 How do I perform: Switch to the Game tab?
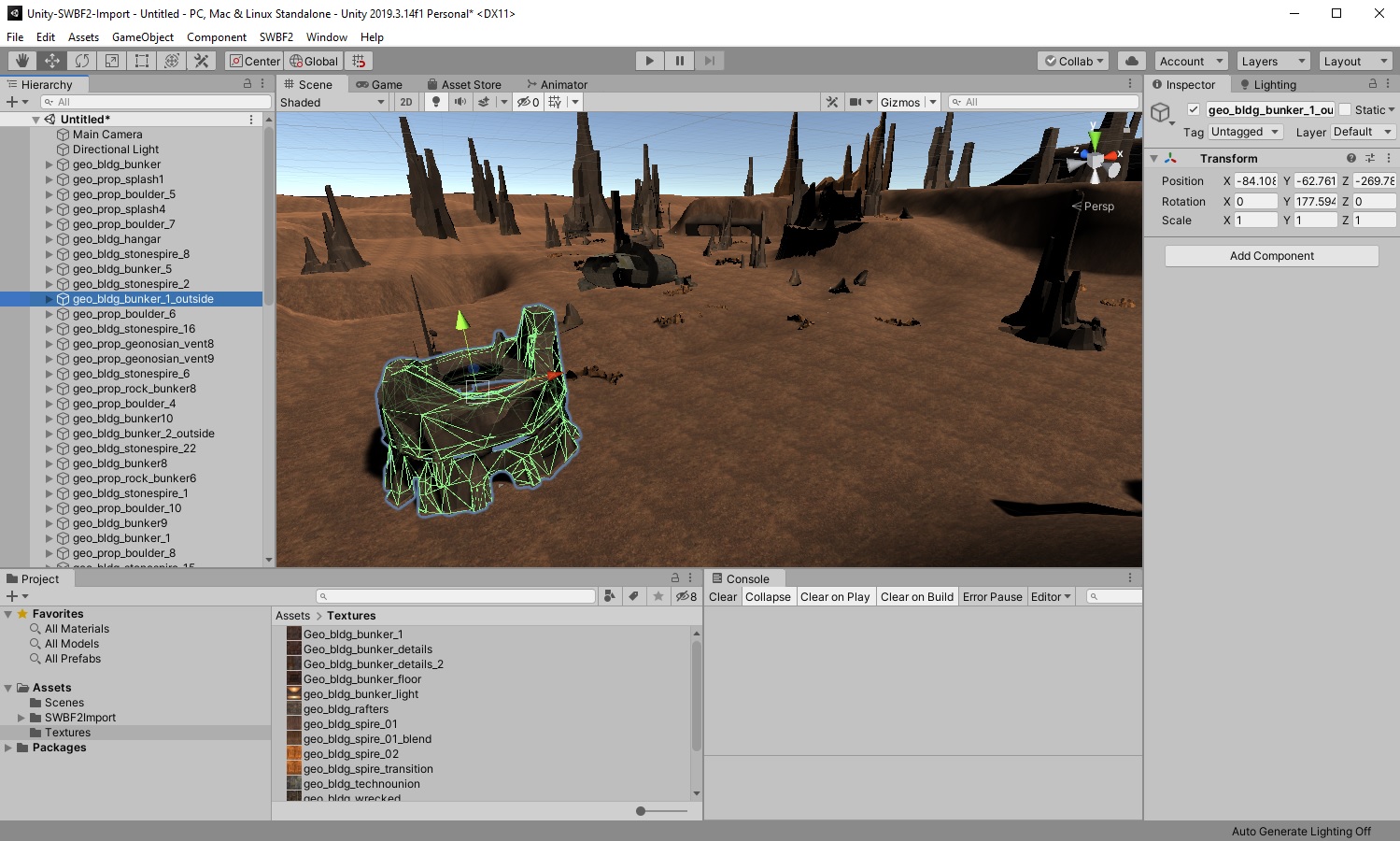[379, 84]
